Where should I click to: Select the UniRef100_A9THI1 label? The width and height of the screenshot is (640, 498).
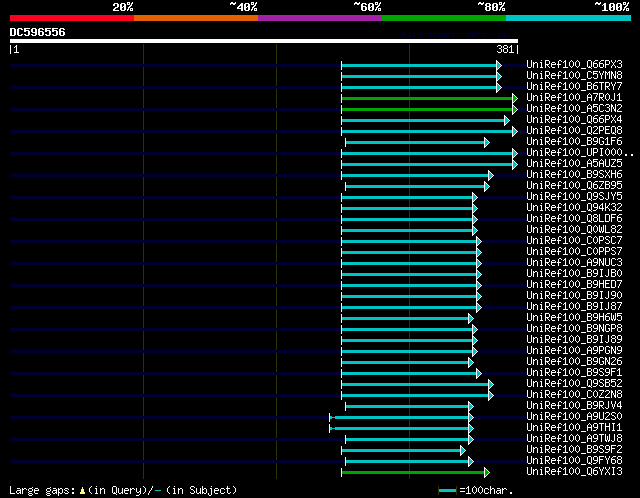574,428
